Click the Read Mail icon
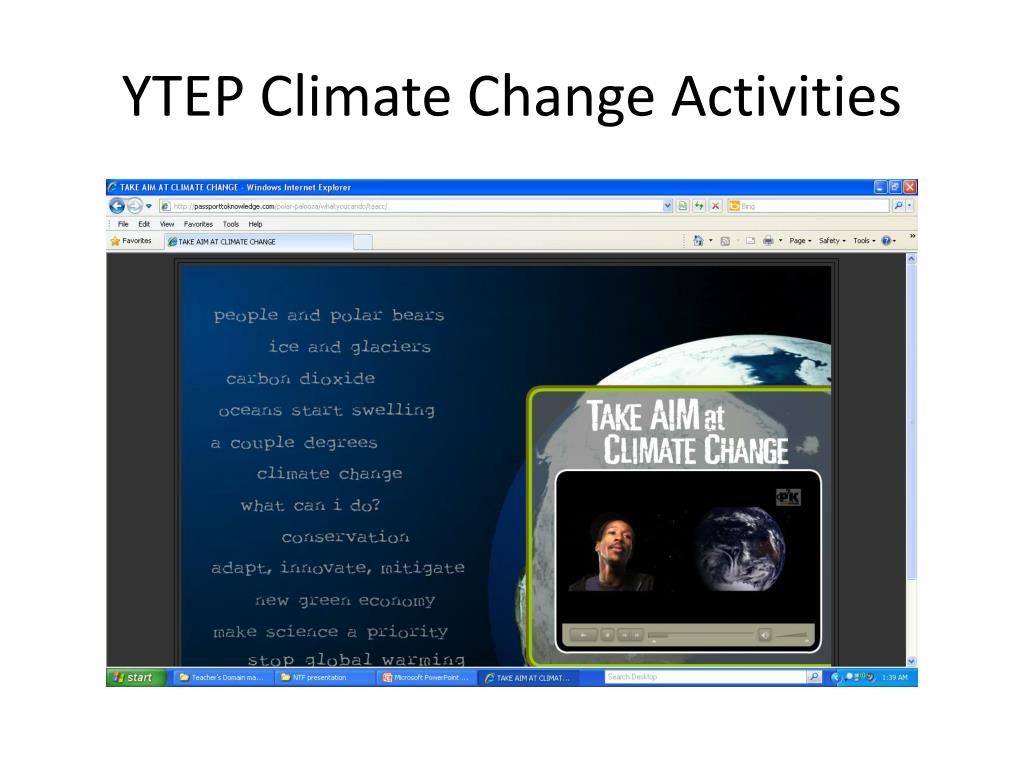Screen dimensions: 1024x768 750,241
